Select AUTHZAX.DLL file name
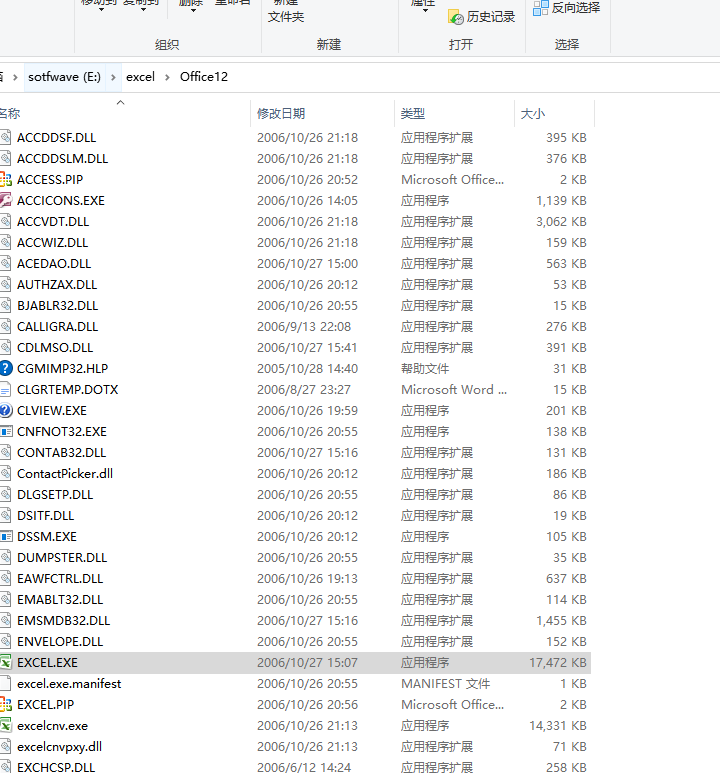720x773 pixels. click(57, 285)
